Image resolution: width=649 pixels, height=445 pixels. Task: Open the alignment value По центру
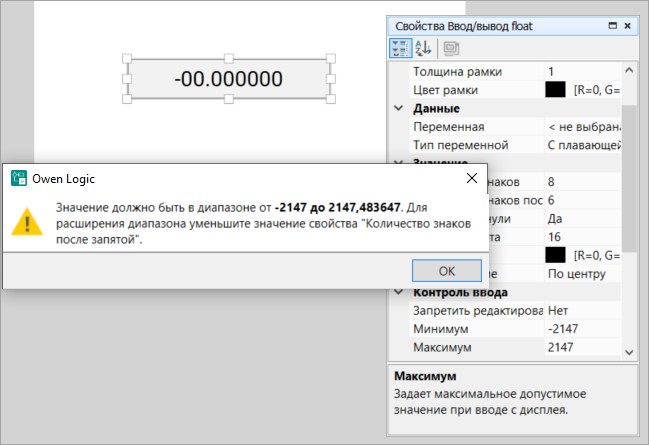(582, 273)
